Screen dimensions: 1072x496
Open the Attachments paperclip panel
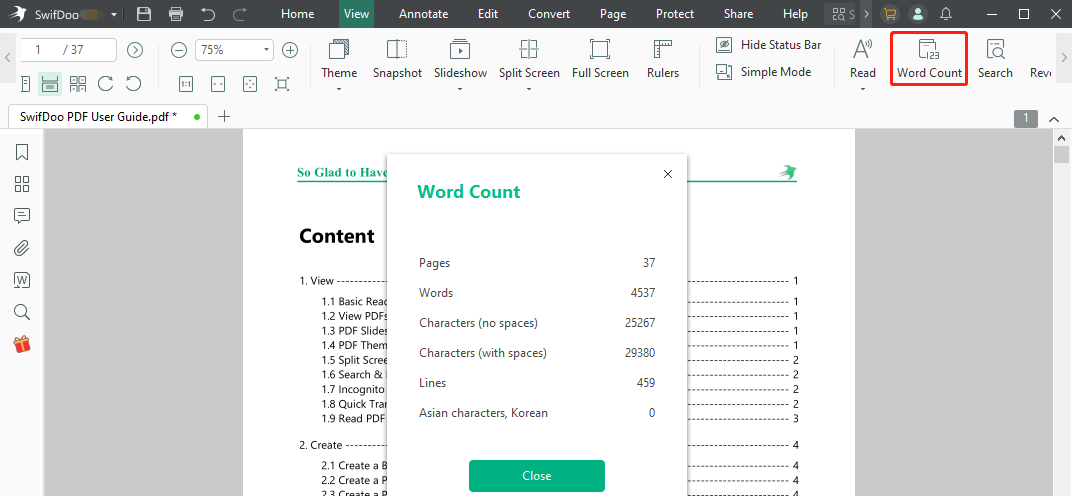coord(22,248)
